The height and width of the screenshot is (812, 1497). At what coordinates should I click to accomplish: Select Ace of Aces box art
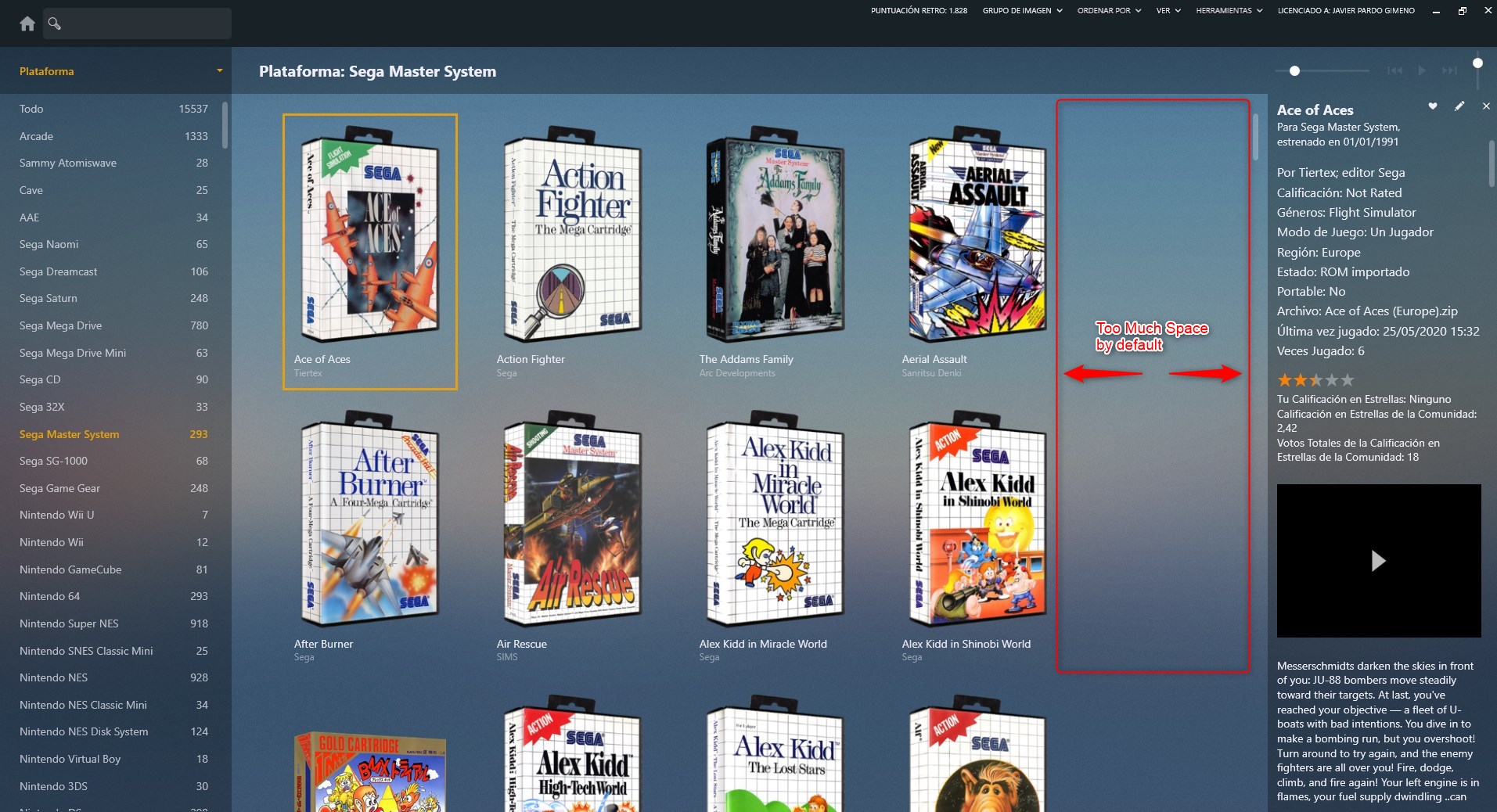coord(370,234)
